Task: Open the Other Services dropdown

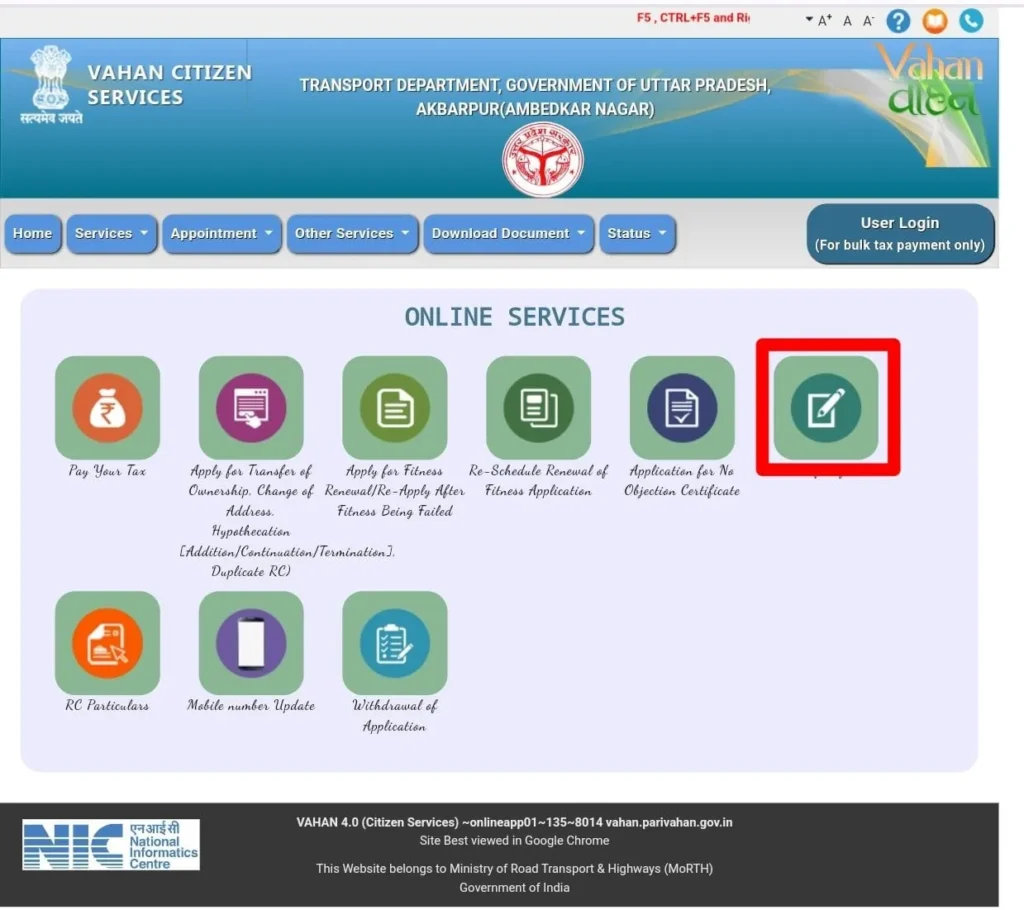Action: (x=352, y=234)
